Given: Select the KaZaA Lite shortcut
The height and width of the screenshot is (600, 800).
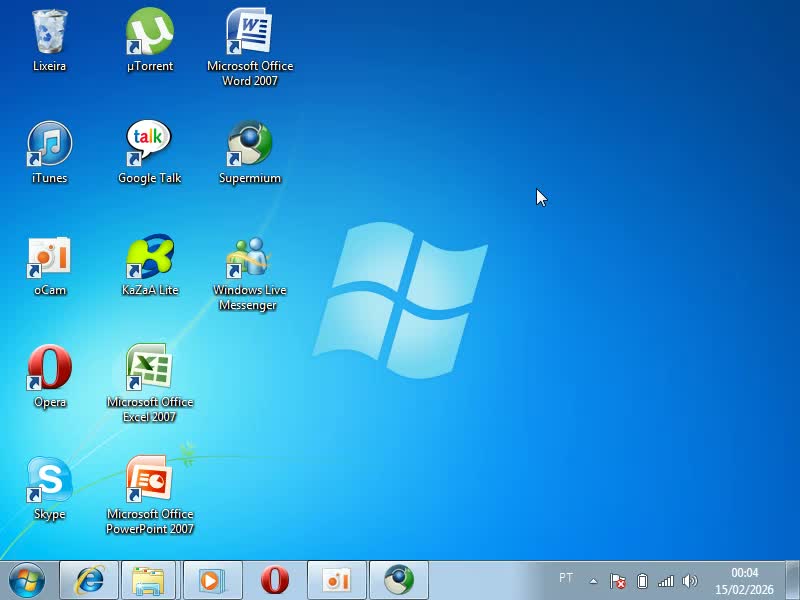Looking at the screenshot, I should point(149,257).
